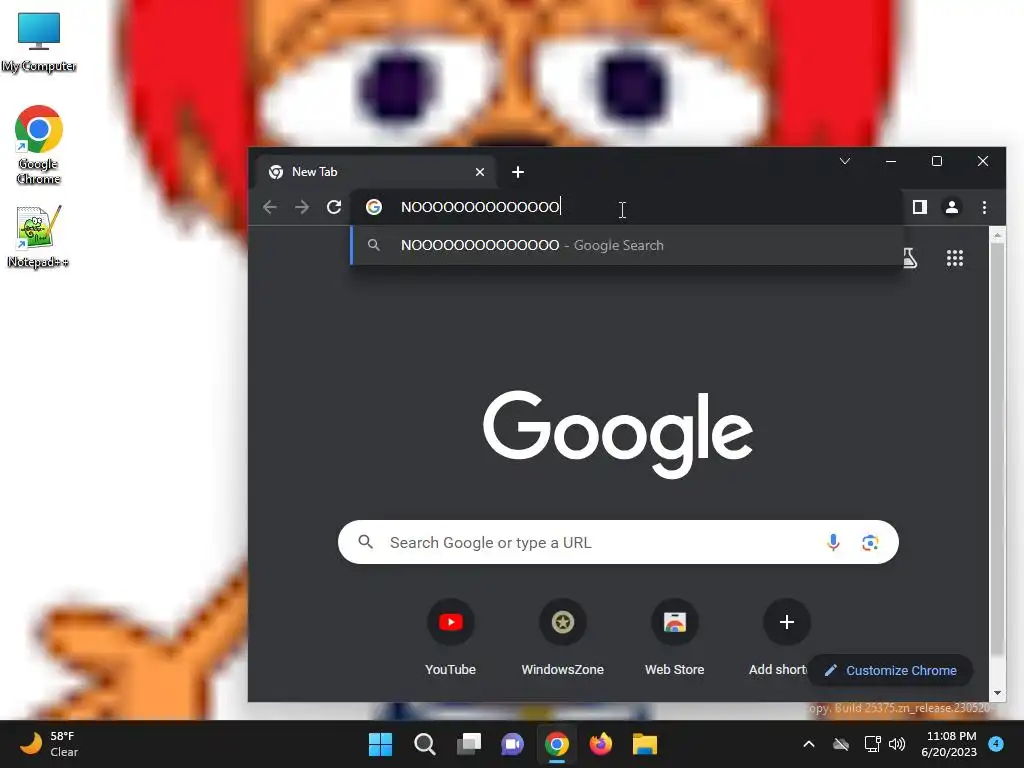This screenshot has height=768, width=1024.
Task: Click the Google logo
Action: click(x=618, y=434)
